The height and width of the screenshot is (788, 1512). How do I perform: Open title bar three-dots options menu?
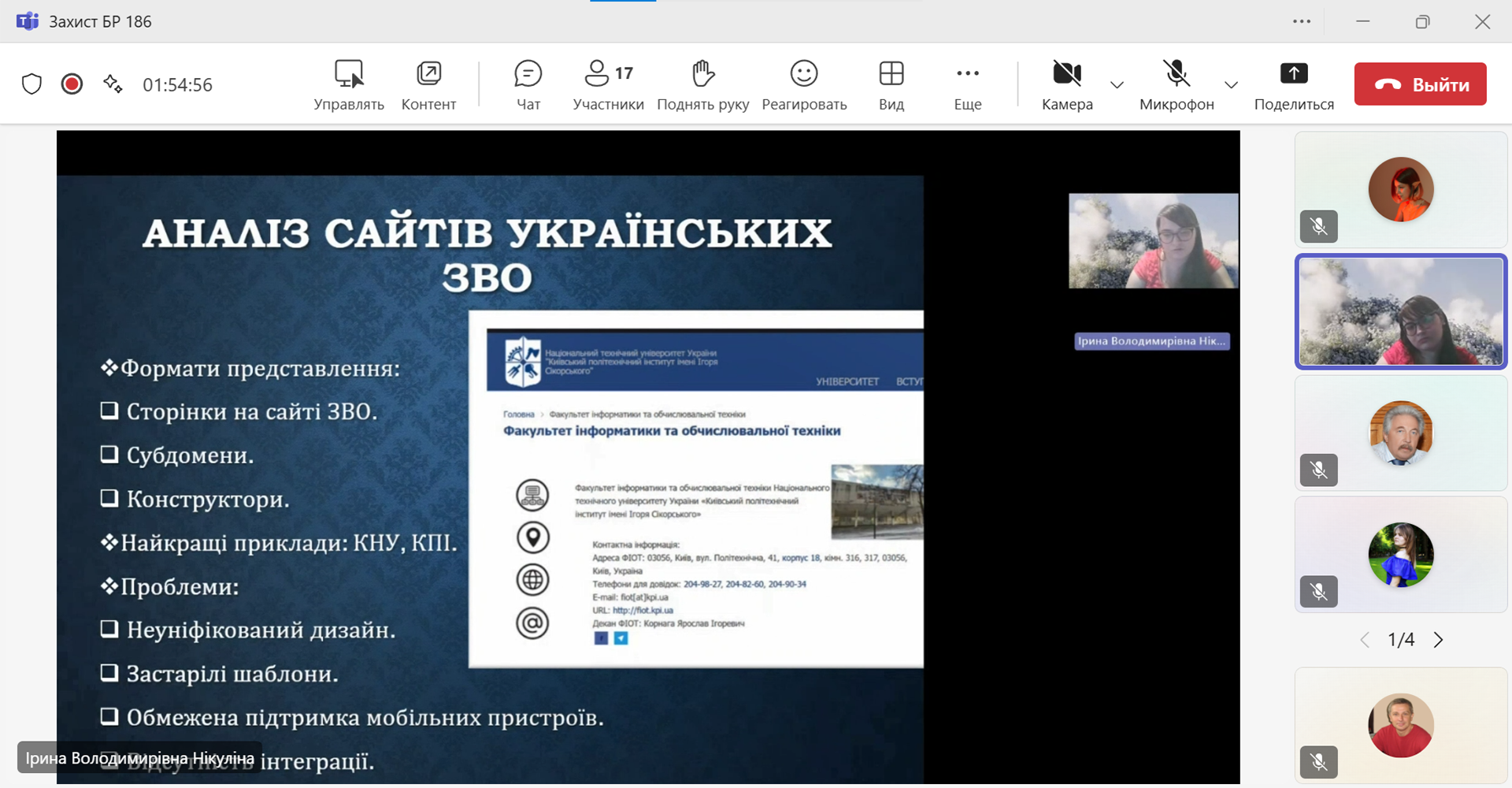pos(1302,21)
